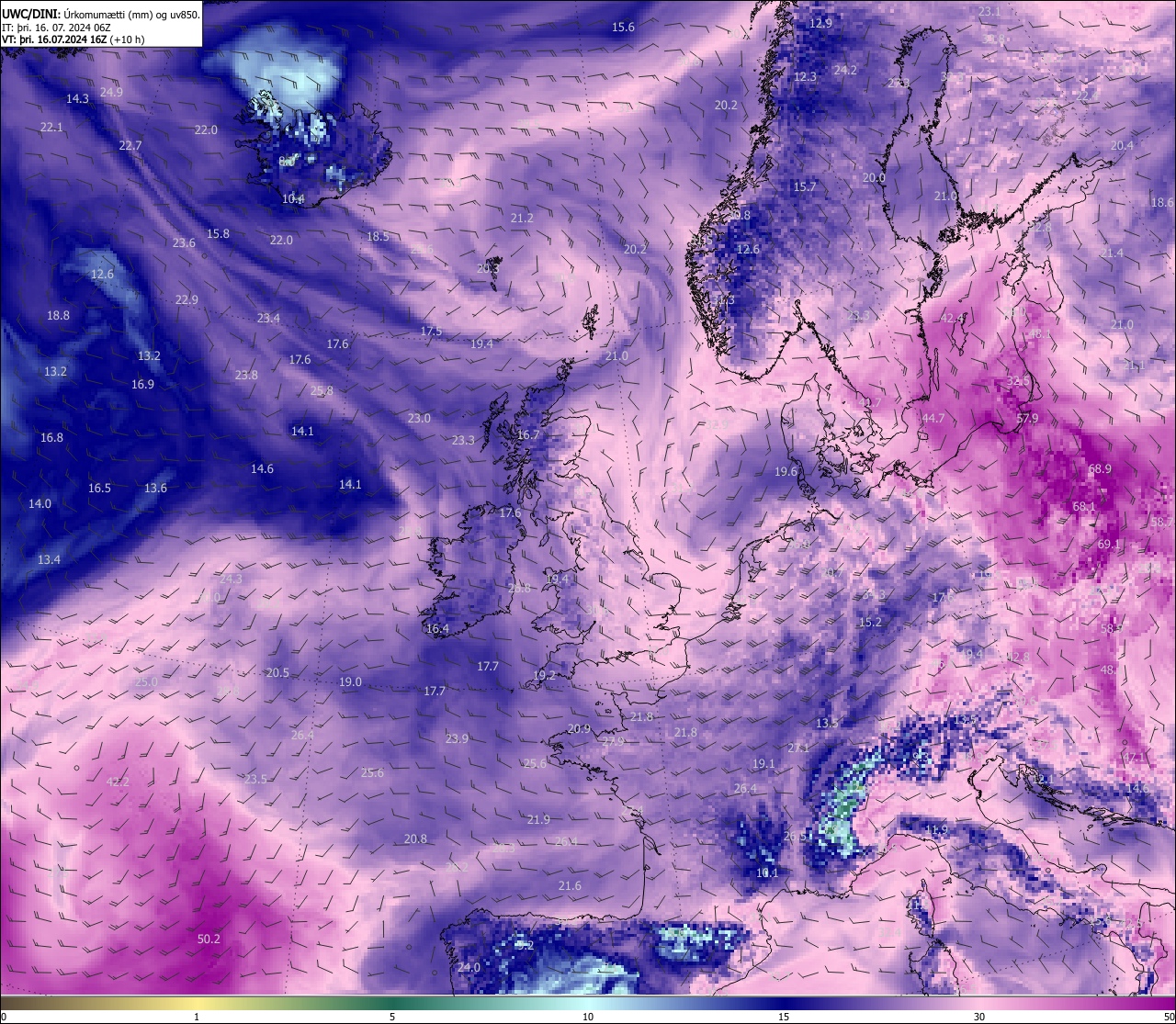1176x1024 pixels.
Task: Click the 16.7 value over Scotland
Action: coord(528,435)
